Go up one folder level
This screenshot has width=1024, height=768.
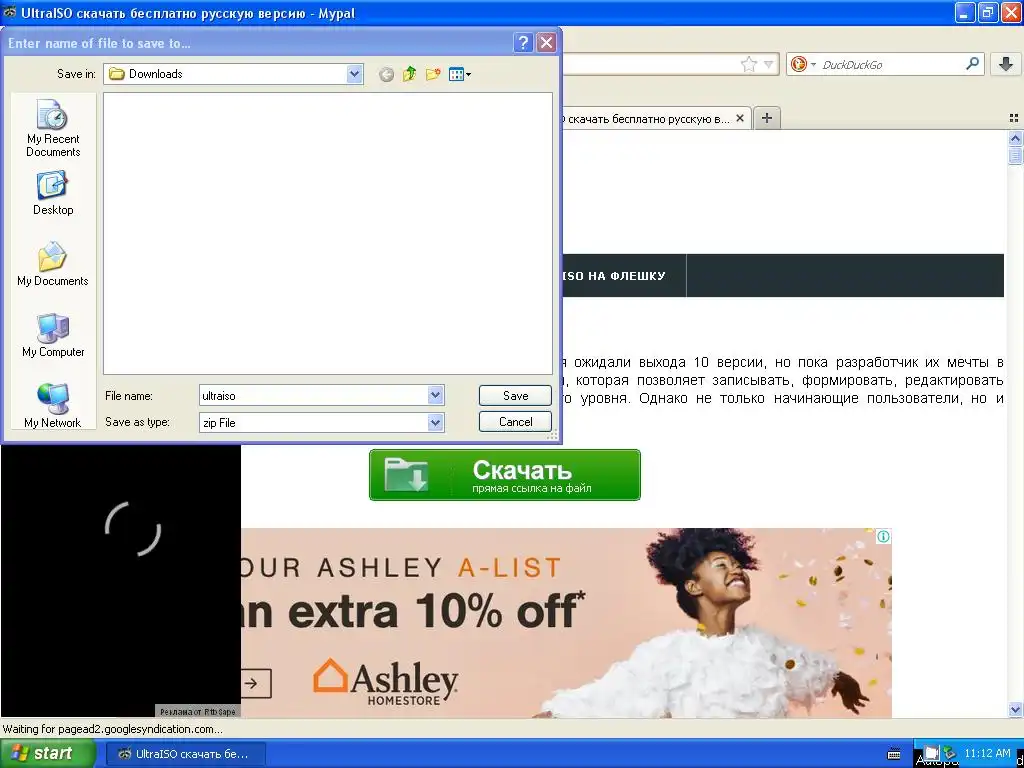coord(409,74)
